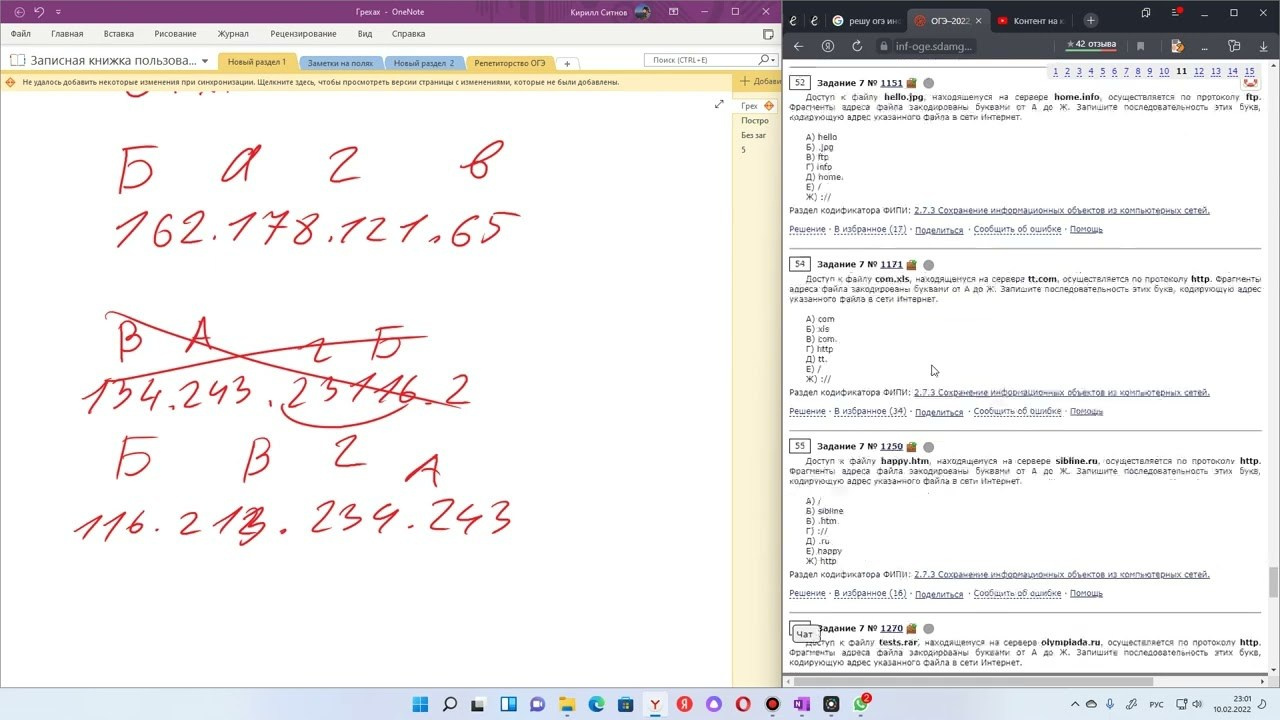The height and width of the screenshot is (720, 1280).
Task: Click the undo arrow in OneNote title bar
Action: point(38,12)
